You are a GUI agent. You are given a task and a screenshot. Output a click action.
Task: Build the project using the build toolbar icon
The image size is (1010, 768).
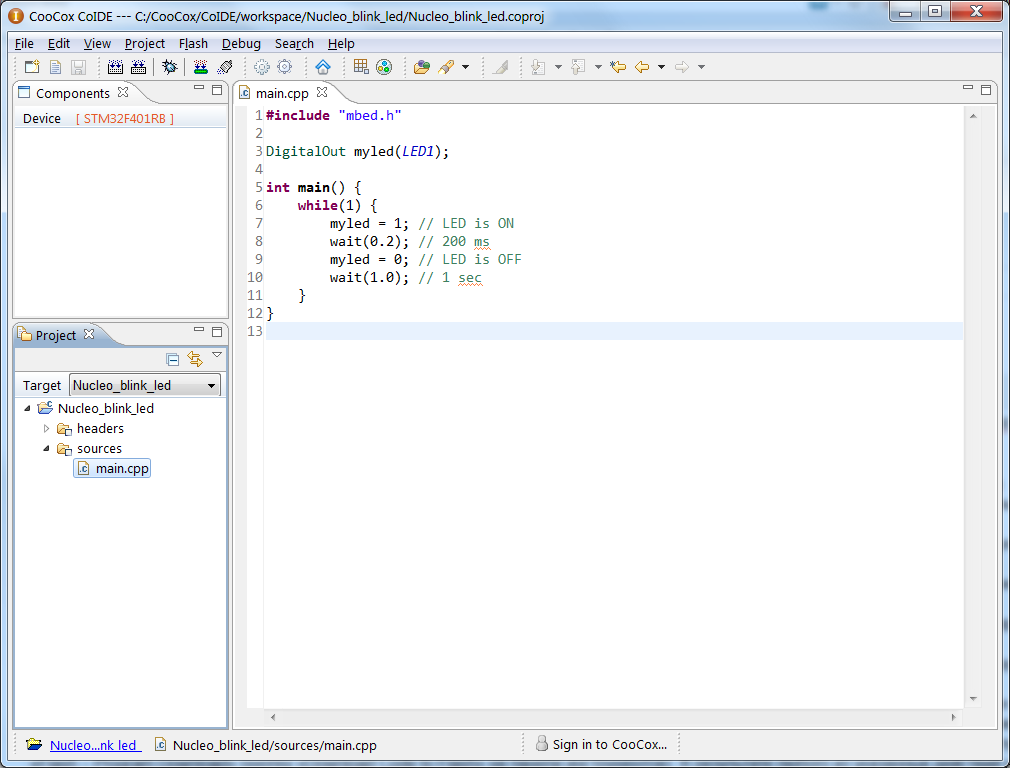coord(117,66)
